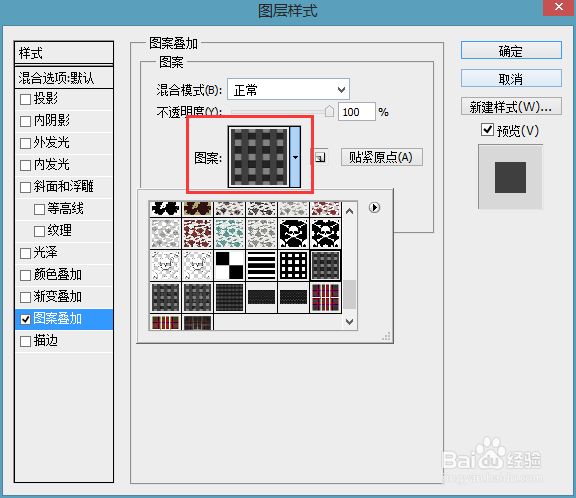Pick the solid black camouflage pattern in top row
The image size is (576, 498).
click(165, 209)
